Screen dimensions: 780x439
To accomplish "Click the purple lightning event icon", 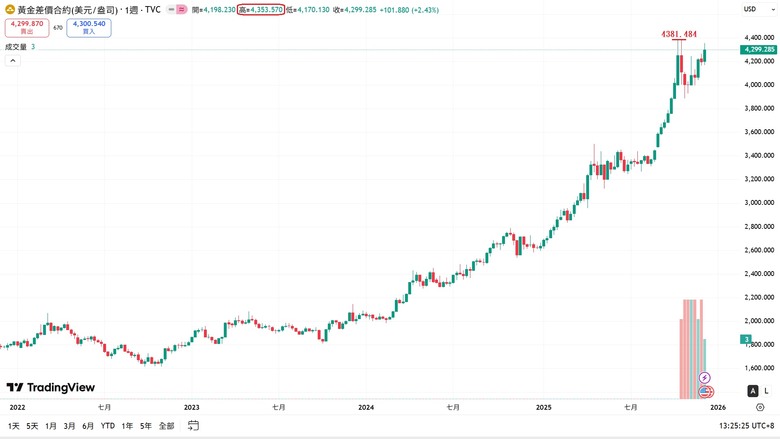I will 704,378.
